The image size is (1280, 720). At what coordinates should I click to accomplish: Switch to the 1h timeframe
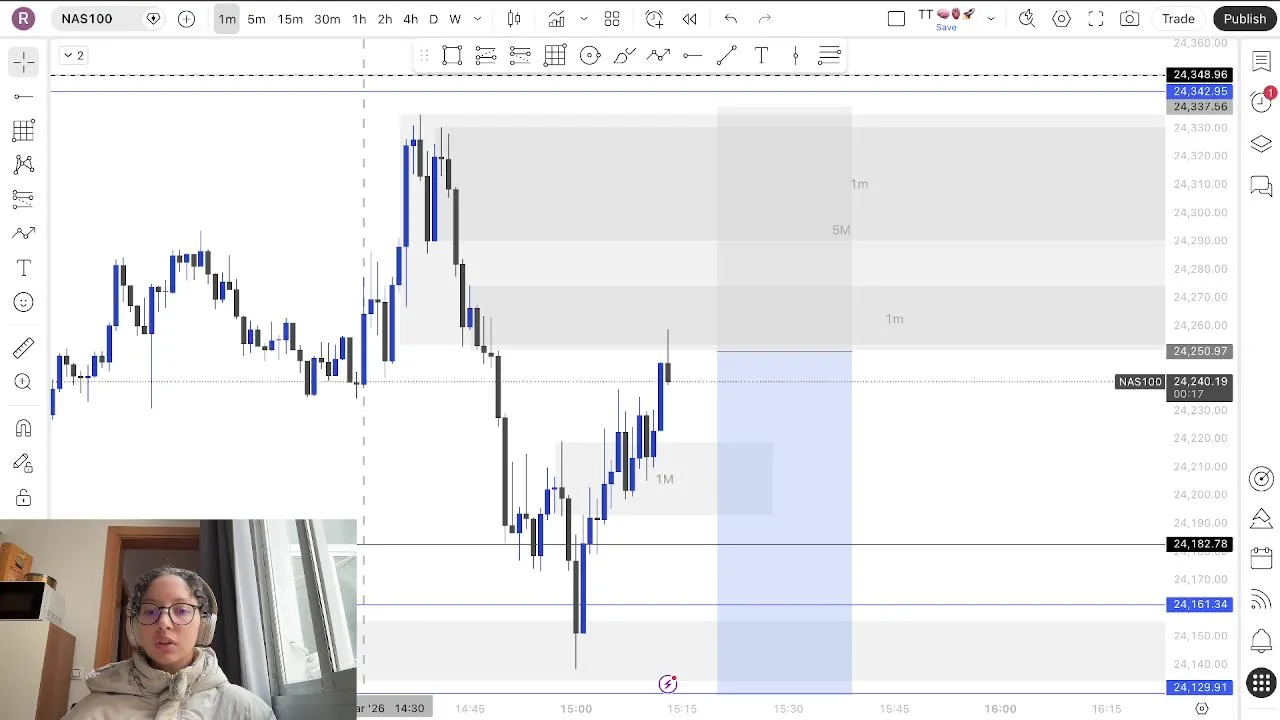coord(359,19)
